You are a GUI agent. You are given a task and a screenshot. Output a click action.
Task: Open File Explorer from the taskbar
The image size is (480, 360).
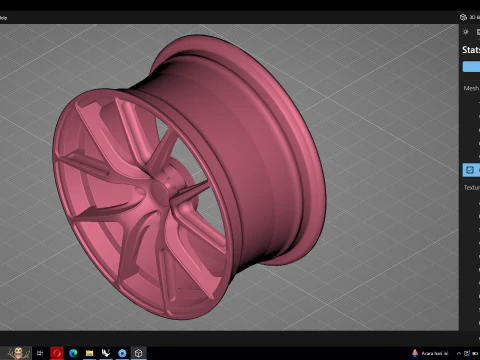pos(89,353)
